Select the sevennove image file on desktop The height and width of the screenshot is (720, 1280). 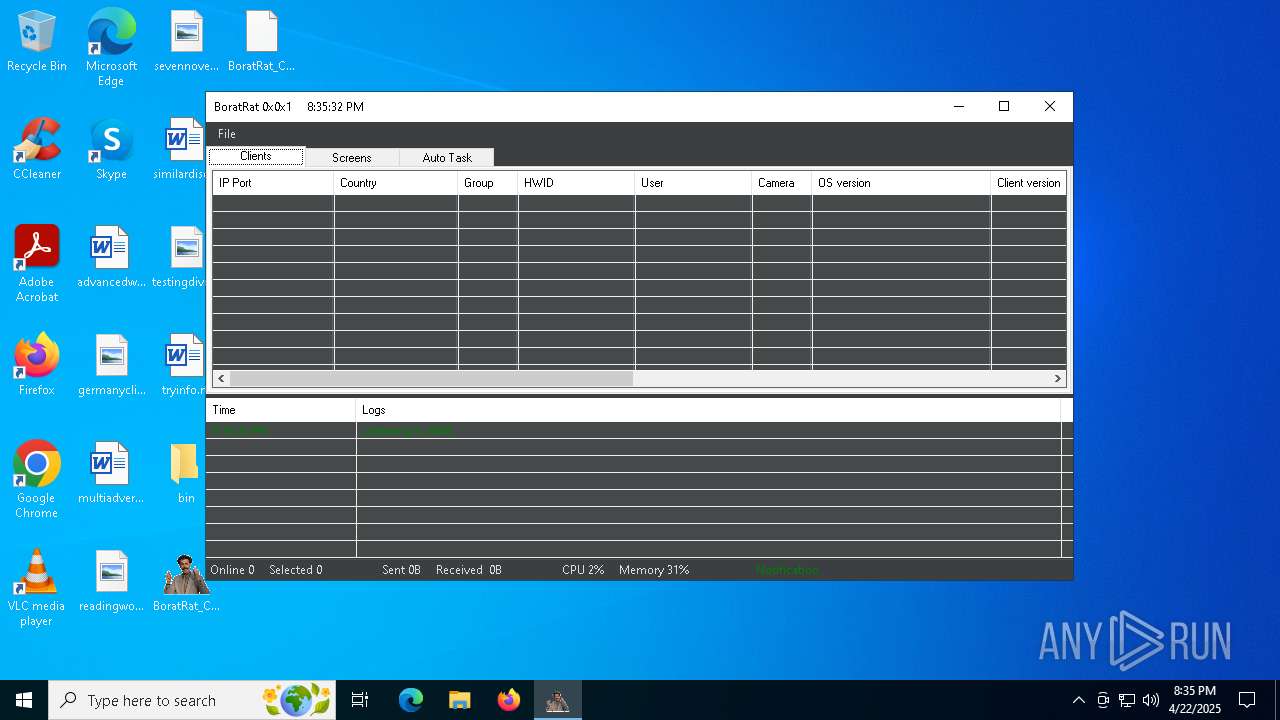coord(186,42)
